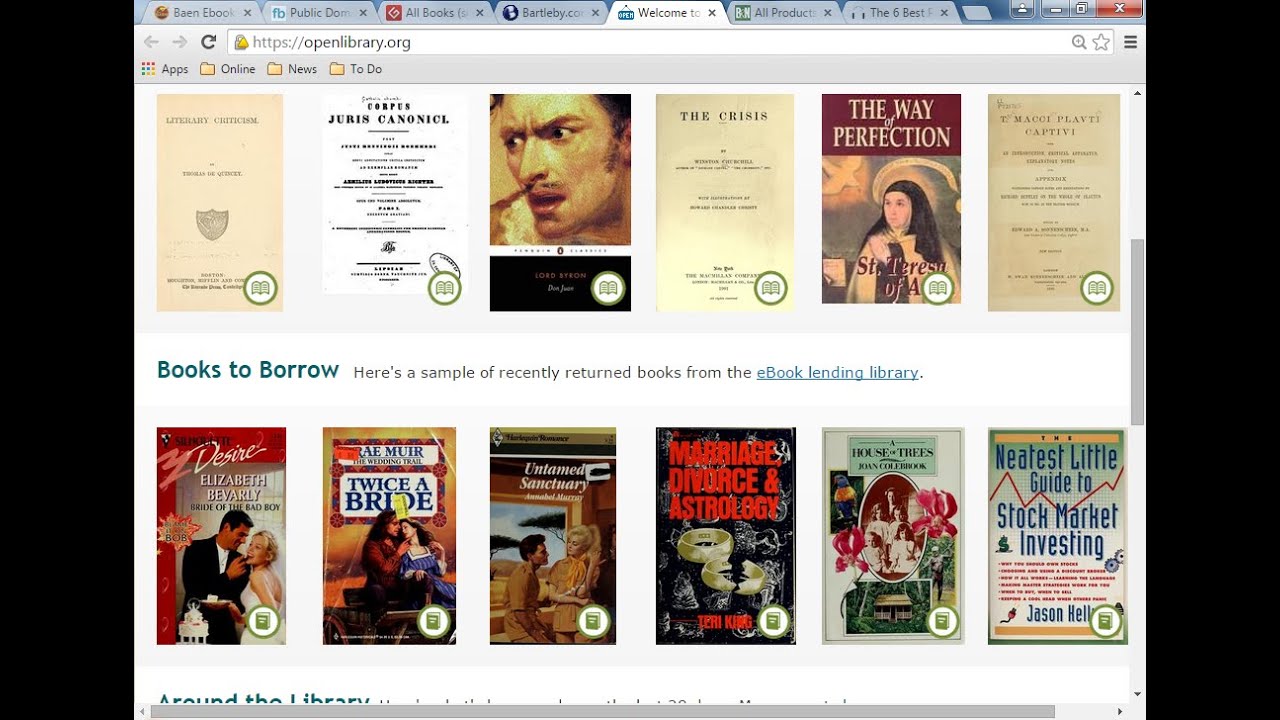Open the Untamed Sanctuary cover

553,536
